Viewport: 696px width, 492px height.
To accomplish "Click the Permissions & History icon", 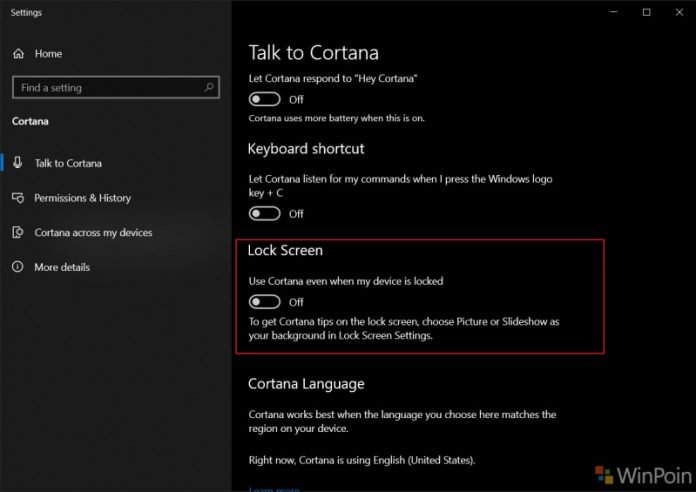I will (x=18, y=198).
